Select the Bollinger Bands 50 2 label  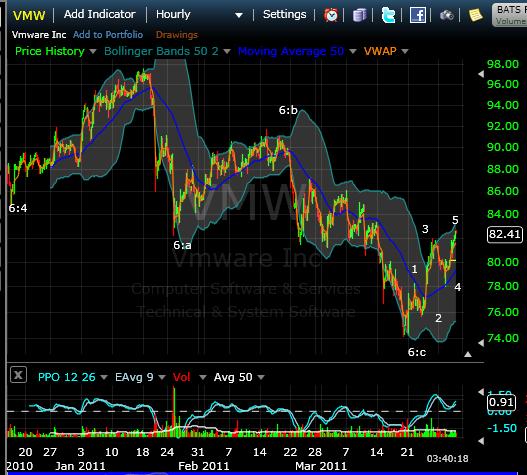(x=161, y=51)
